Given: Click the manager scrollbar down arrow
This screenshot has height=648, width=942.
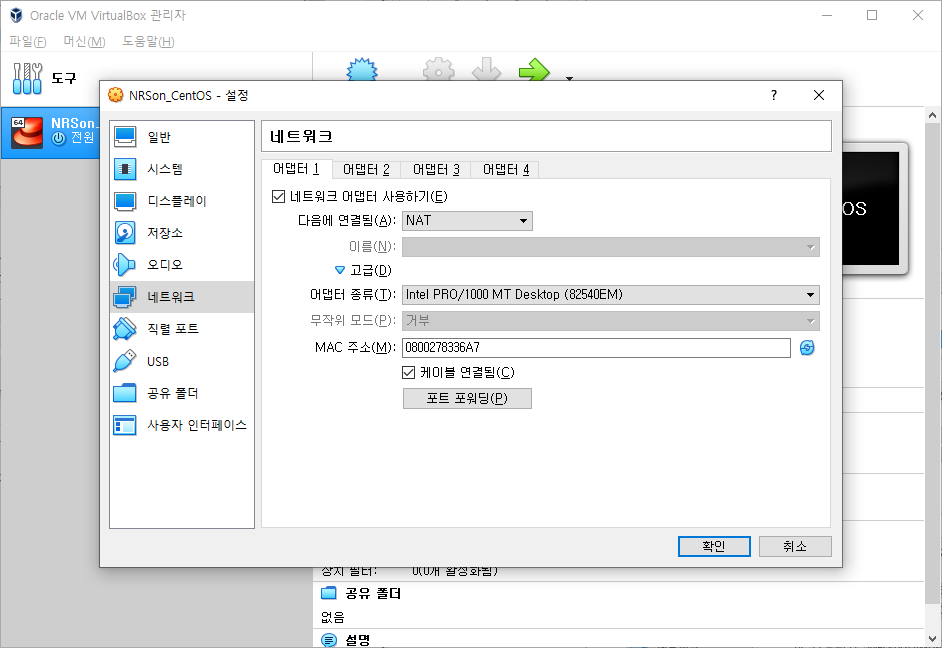Looking at the screenshot, I should [x=932, y=639].
